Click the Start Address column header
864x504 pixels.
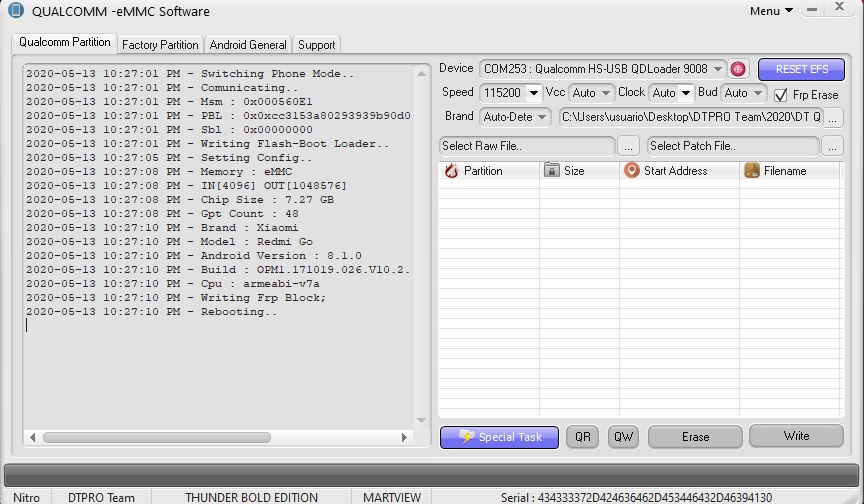pos(679,171)
